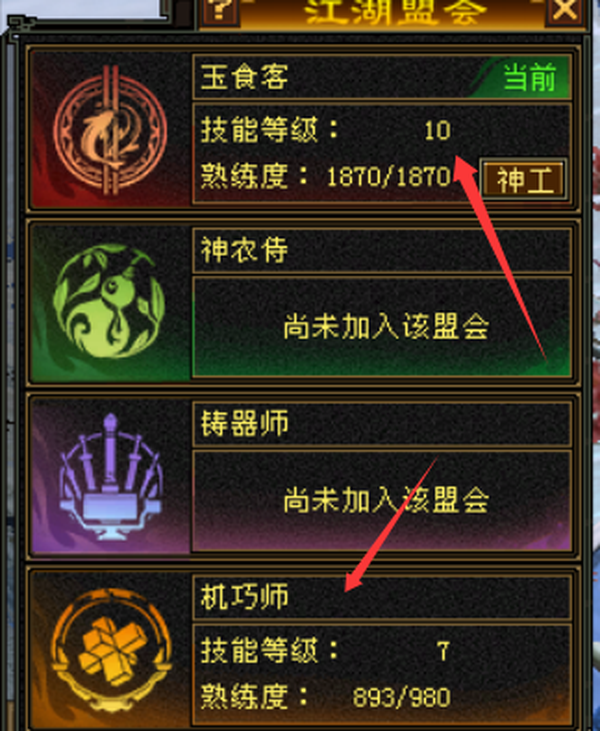Click the 玉食客 name bar

tap(382, 76)
